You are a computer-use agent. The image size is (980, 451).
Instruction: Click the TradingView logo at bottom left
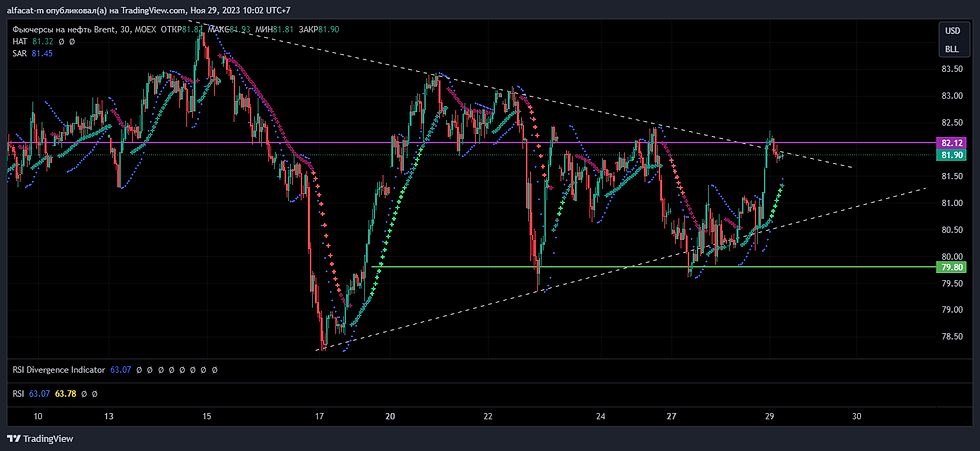[40, 439]
